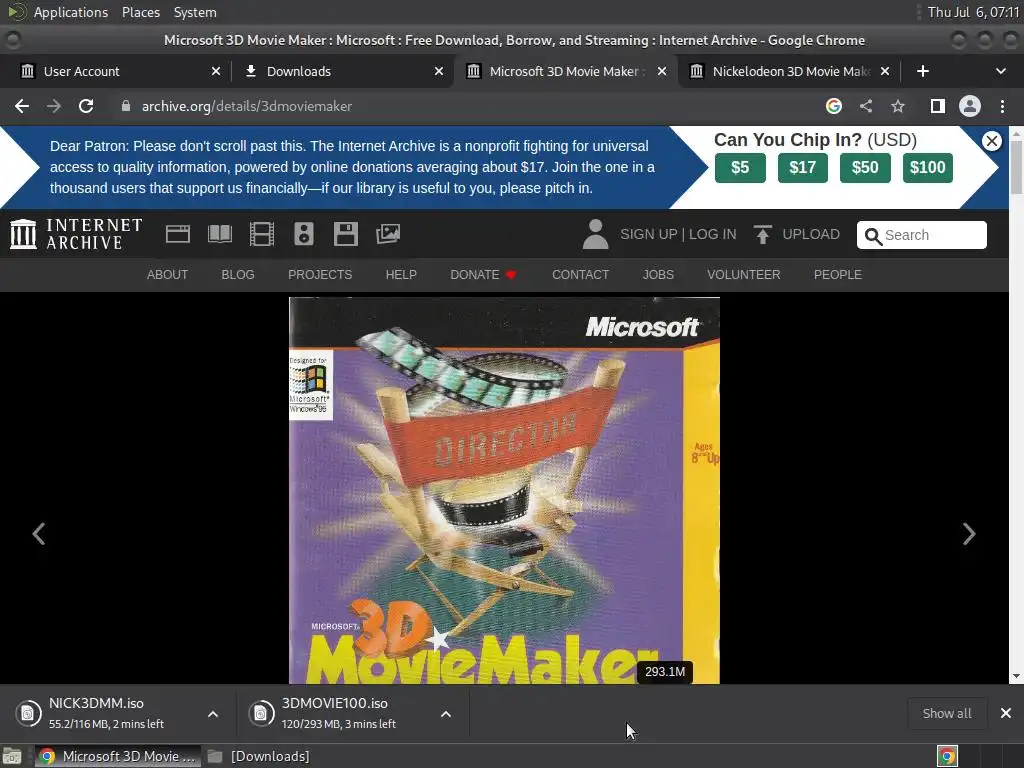Dismiss the donation banner with the X
The image size is (1024, 768).
point(991,140)
